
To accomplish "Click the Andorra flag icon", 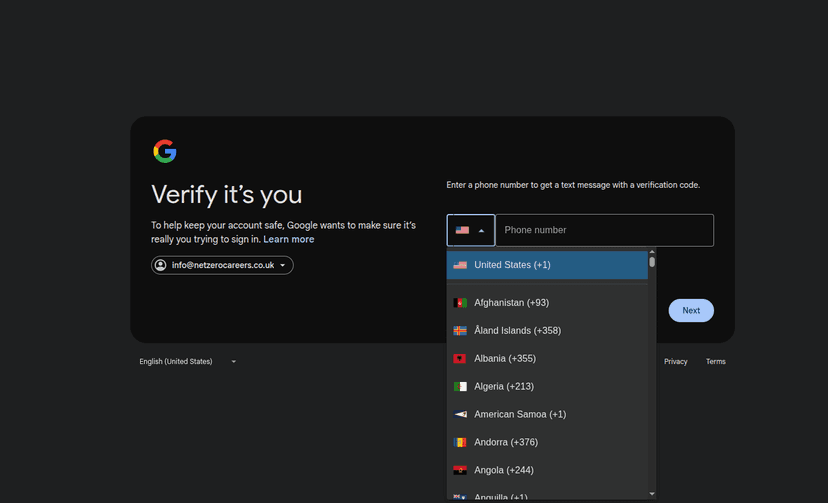I will pos(460,443).
